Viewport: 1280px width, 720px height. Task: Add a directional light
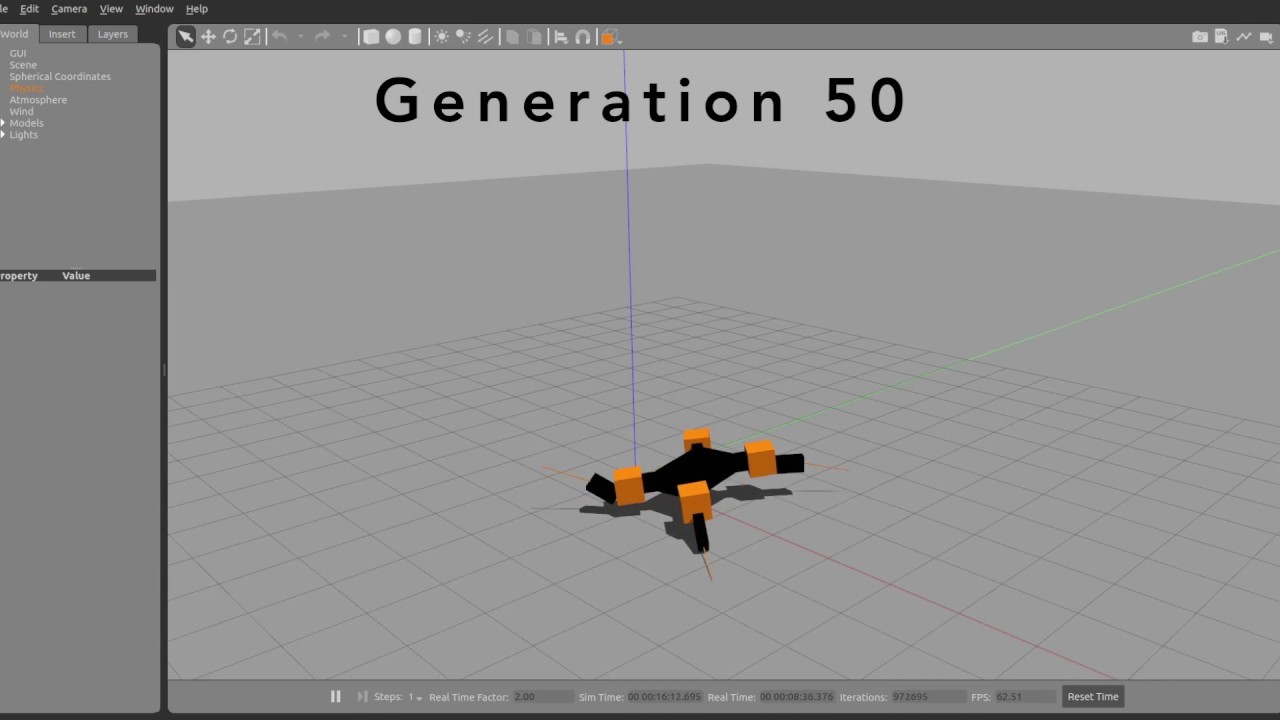(x=486, y=37)
